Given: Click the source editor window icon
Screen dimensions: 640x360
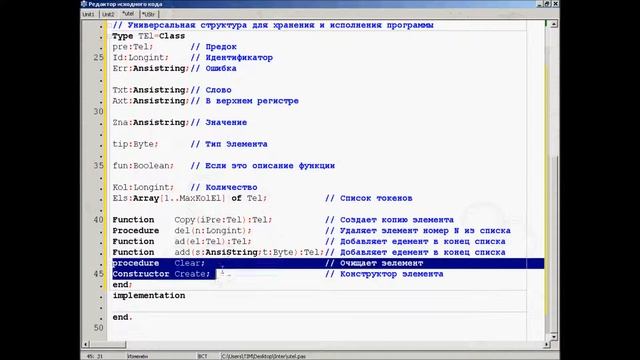Looking at the screenshot, I should point(84,4).
